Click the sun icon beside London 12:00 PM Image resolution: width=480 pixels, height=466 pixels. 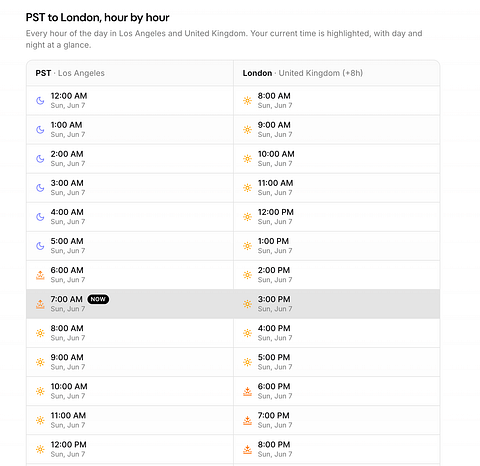[x=247, y=217]
